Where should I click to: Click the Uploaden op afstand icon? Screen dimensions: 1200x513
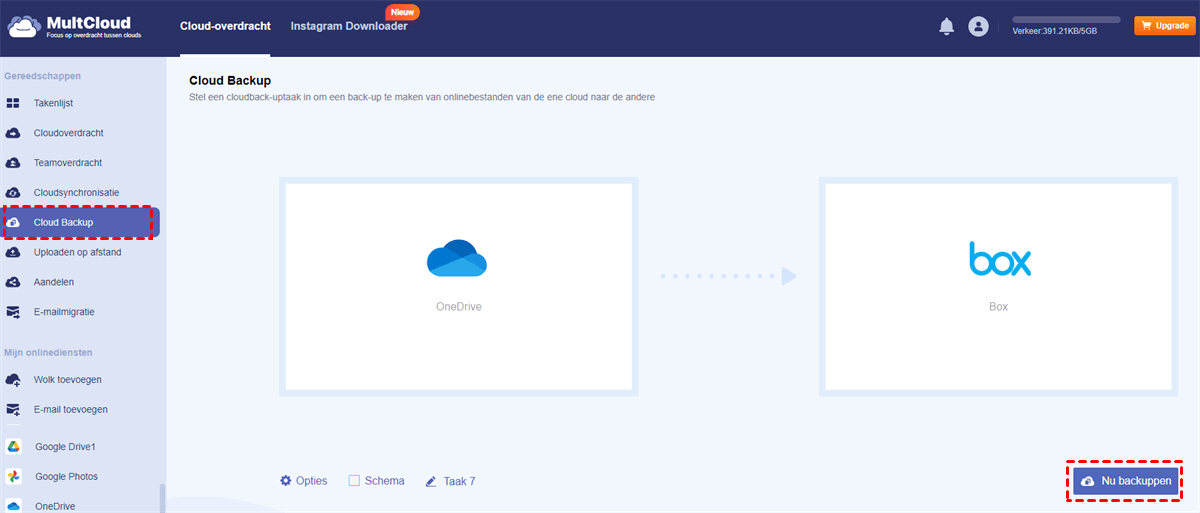(13, 252)
